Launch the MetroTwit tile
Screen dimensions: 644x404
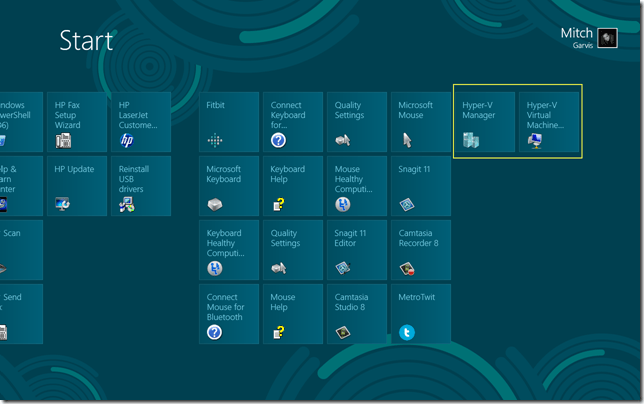point(421,314)
